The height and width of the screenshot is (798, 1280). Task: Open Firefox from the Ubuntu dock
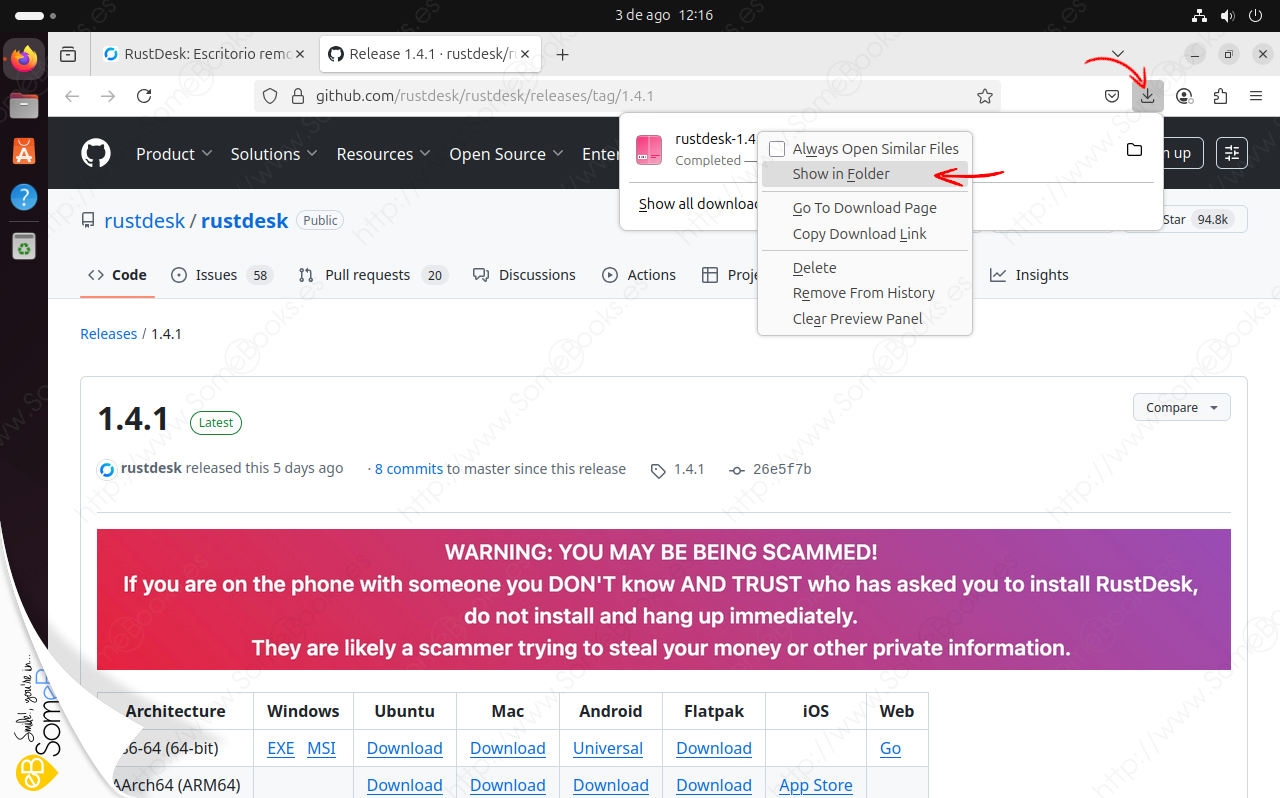(x=24, y=59)
